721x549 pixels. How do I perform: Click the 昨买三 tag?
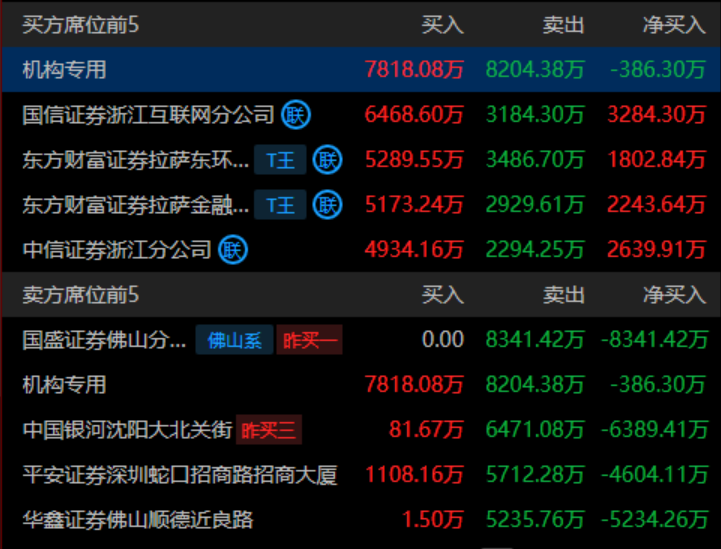269,430
